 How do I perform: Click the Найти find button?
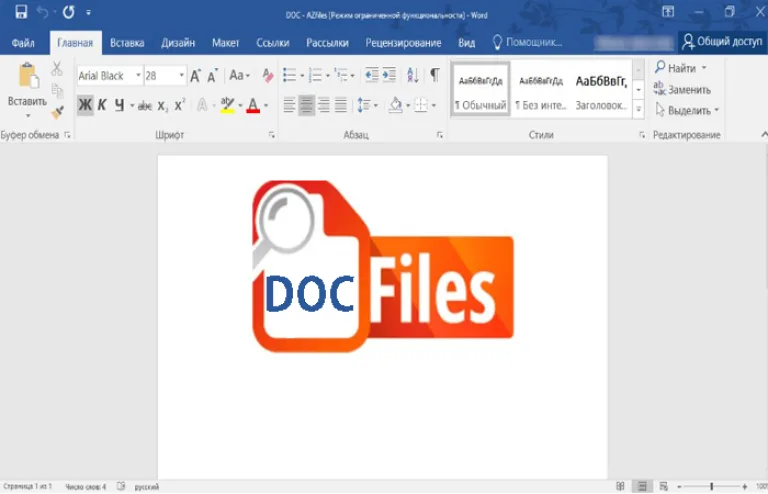pos(676,68)
